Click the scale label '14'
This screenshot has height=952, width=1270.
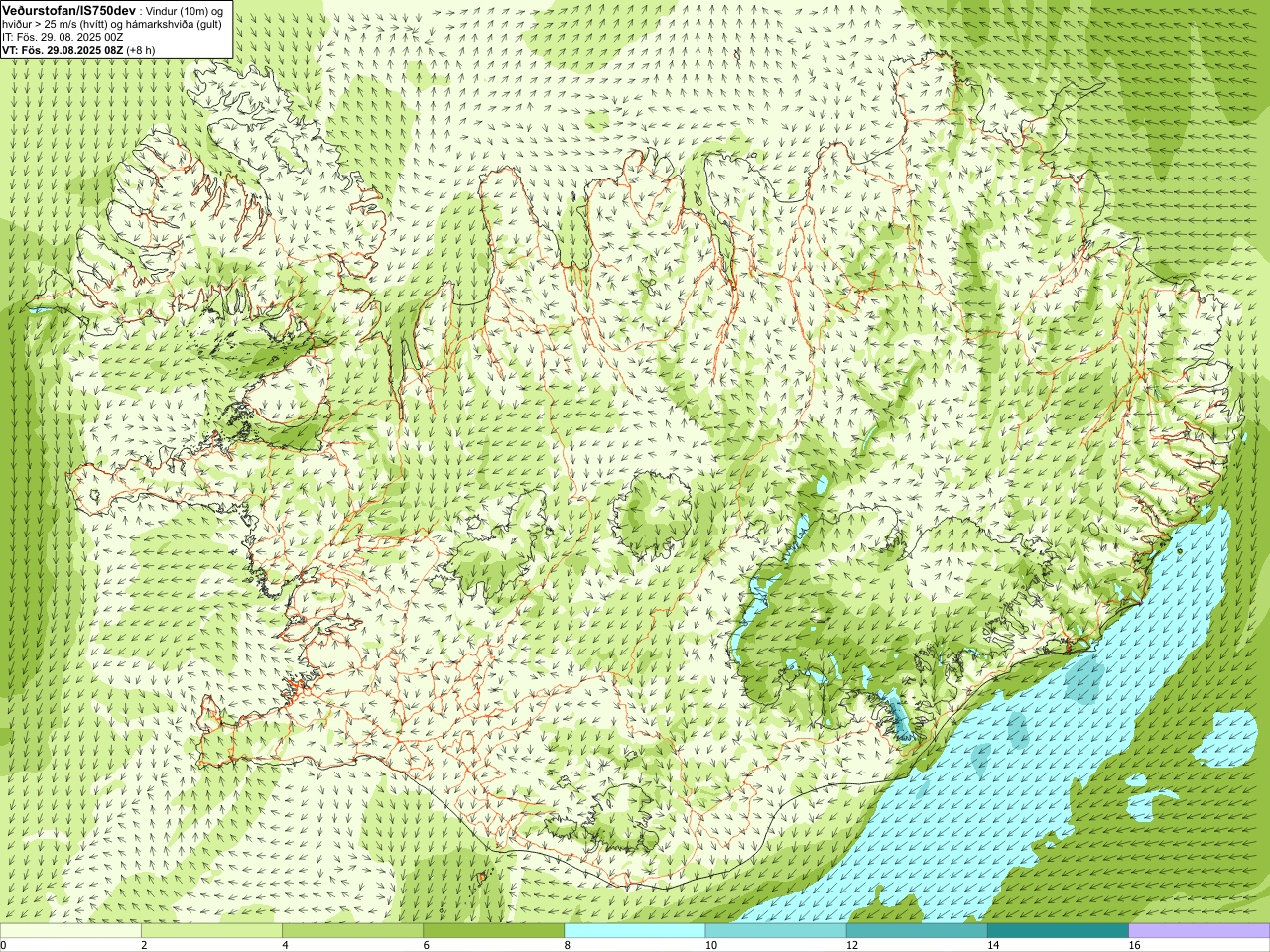993,946
